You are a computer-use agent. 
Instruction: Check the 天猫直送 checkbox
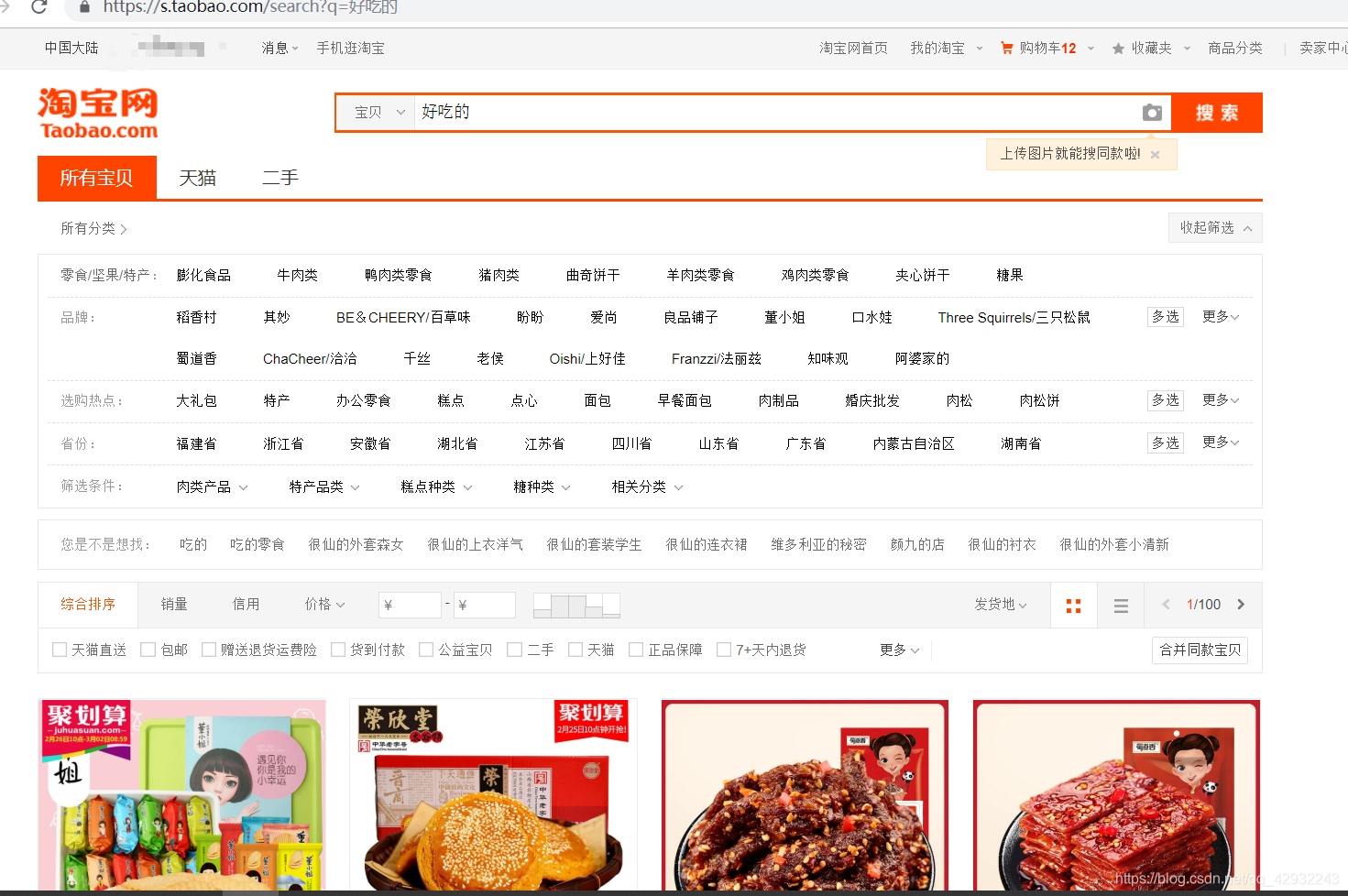tap(60, 650)
